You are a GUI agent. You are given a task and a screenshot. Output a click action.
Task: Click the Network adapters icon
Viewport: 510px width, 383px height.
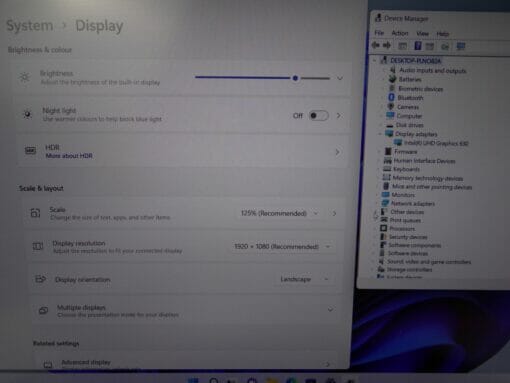point(385,203)
